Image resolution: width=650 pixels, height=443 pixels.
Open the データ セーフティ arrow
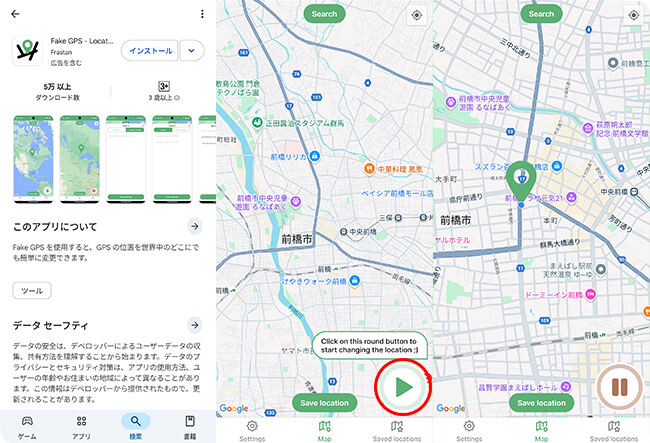[x=194, y=325]
